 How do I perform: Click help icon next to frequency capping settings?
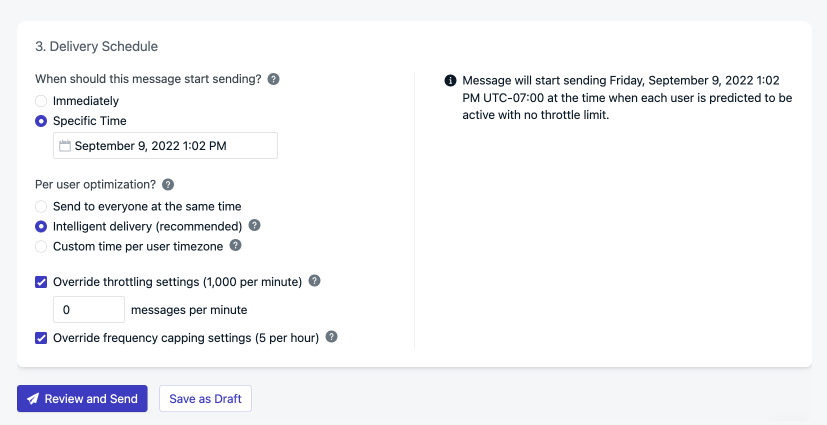331,337
